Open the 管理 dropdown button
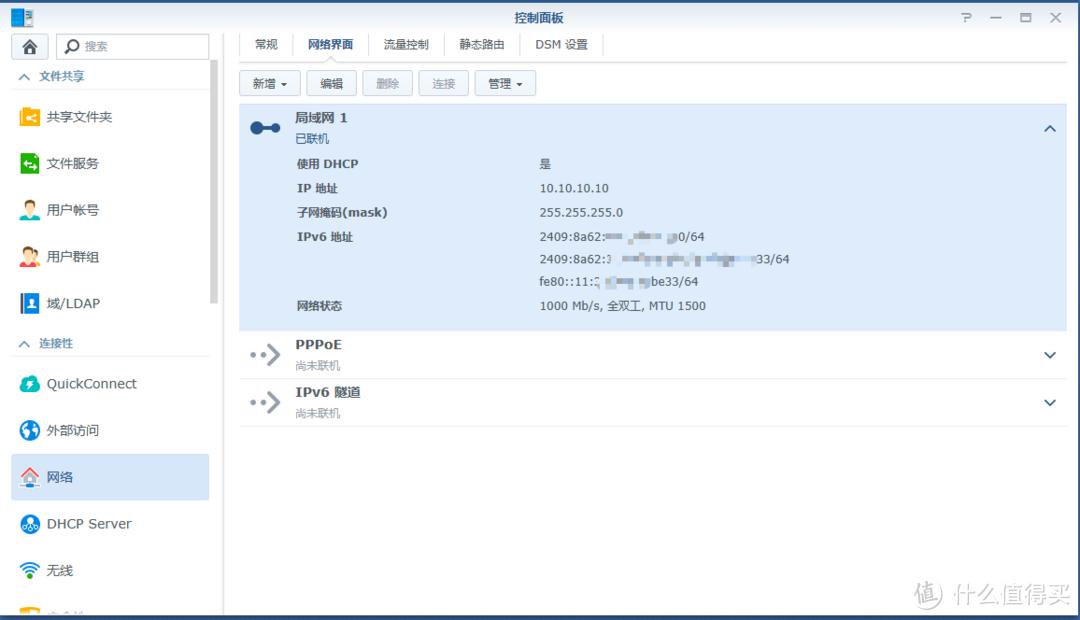The height and width of the screenshot is (620, 1080). (x=505, y=83)
